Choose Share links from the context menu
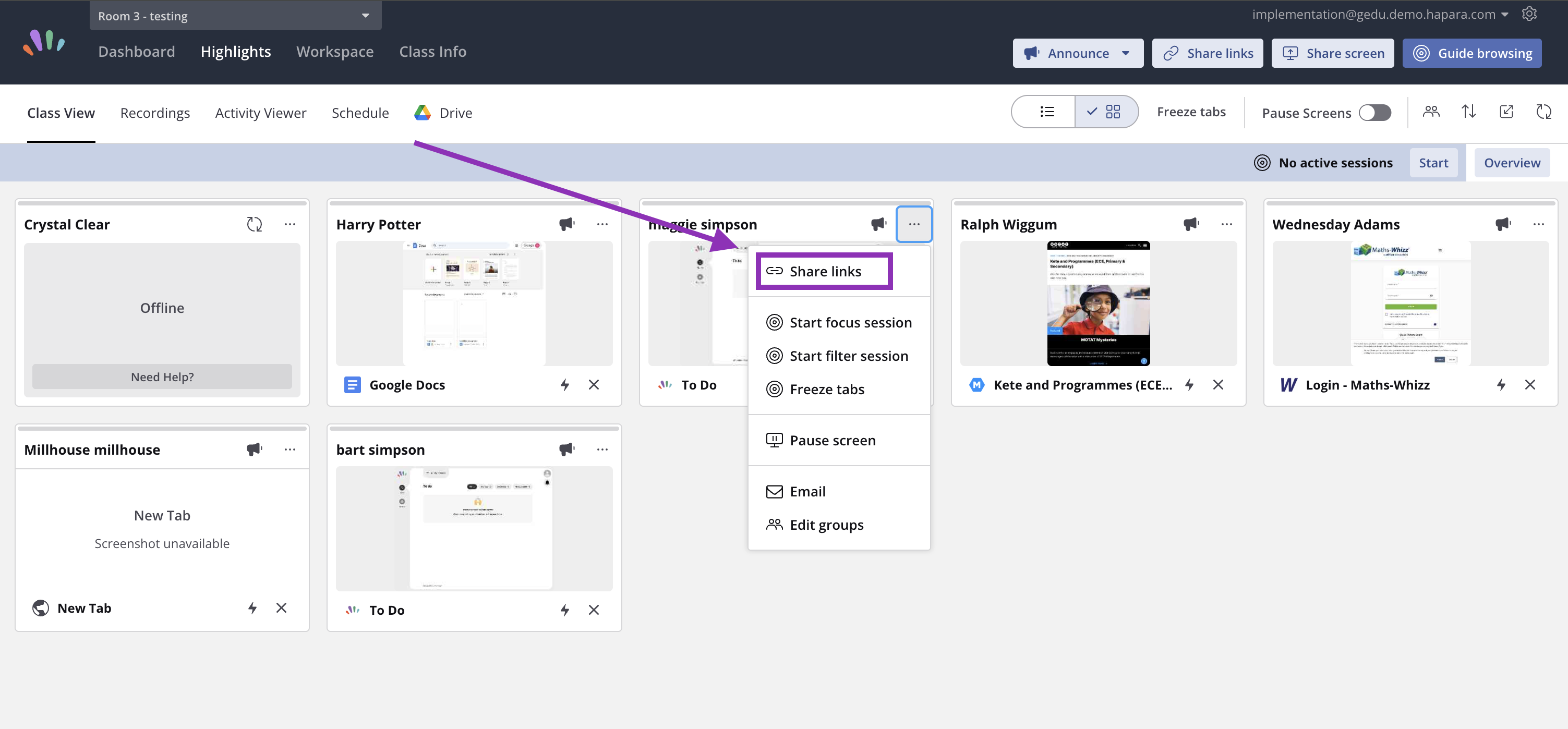This screenshot has width=1568, height=729. (x=824, y=271)
